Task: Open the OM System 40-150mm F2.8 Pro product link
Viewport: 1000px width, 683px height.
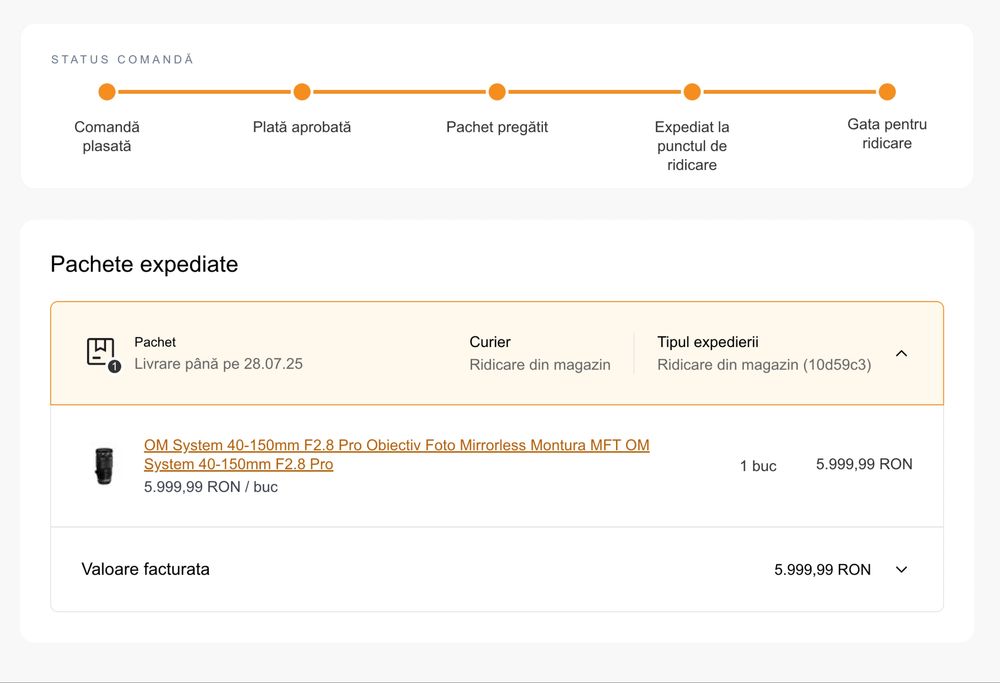Action: pyautogui.click(x=396, y=454)
